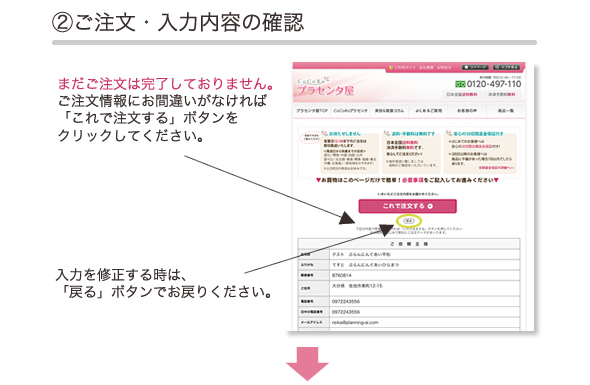
Task: Click the dark cart button in header
Action: click(x=506, y=67)
